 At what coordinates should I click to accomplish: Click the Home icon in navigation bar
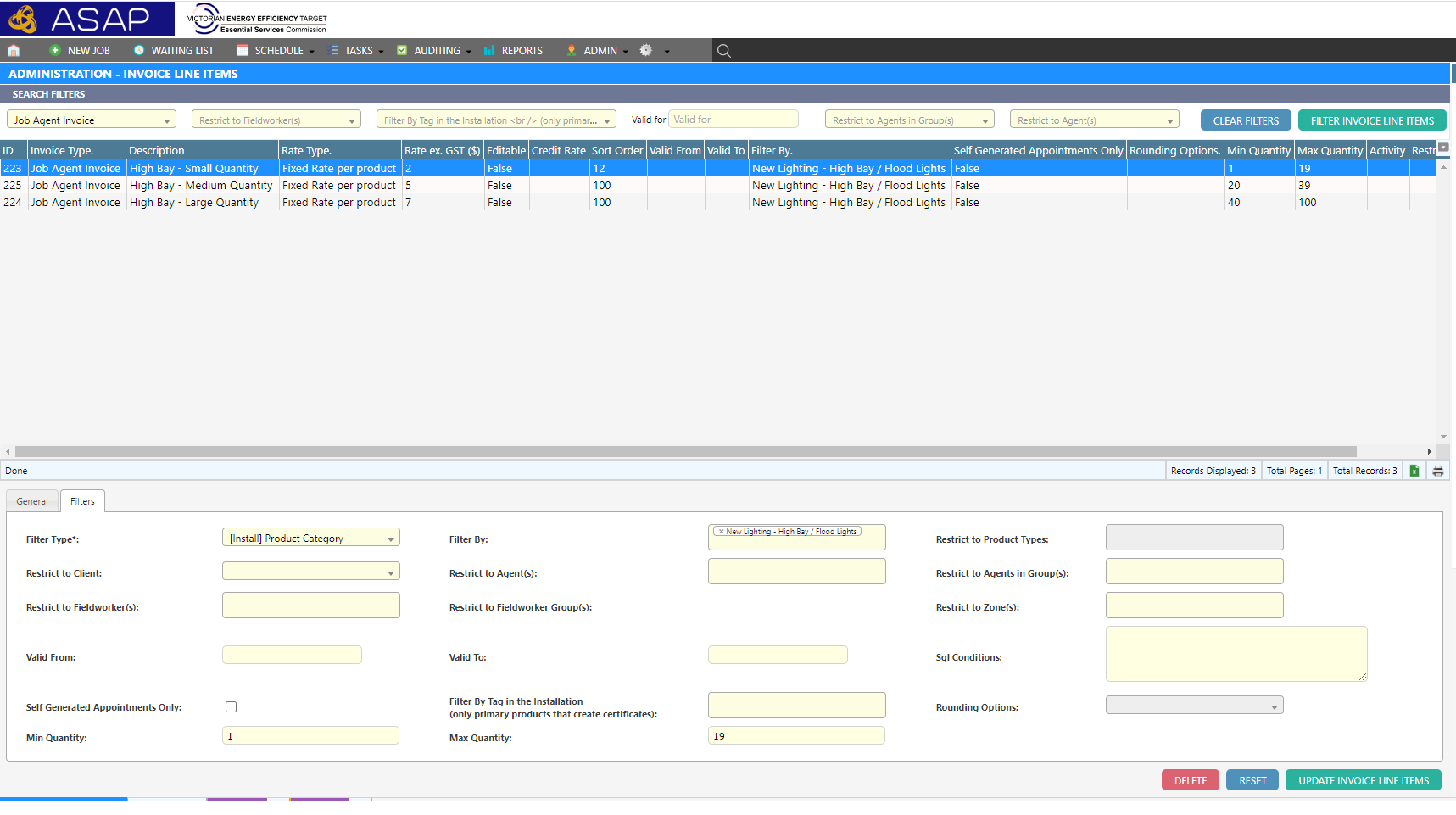point(14,51)
